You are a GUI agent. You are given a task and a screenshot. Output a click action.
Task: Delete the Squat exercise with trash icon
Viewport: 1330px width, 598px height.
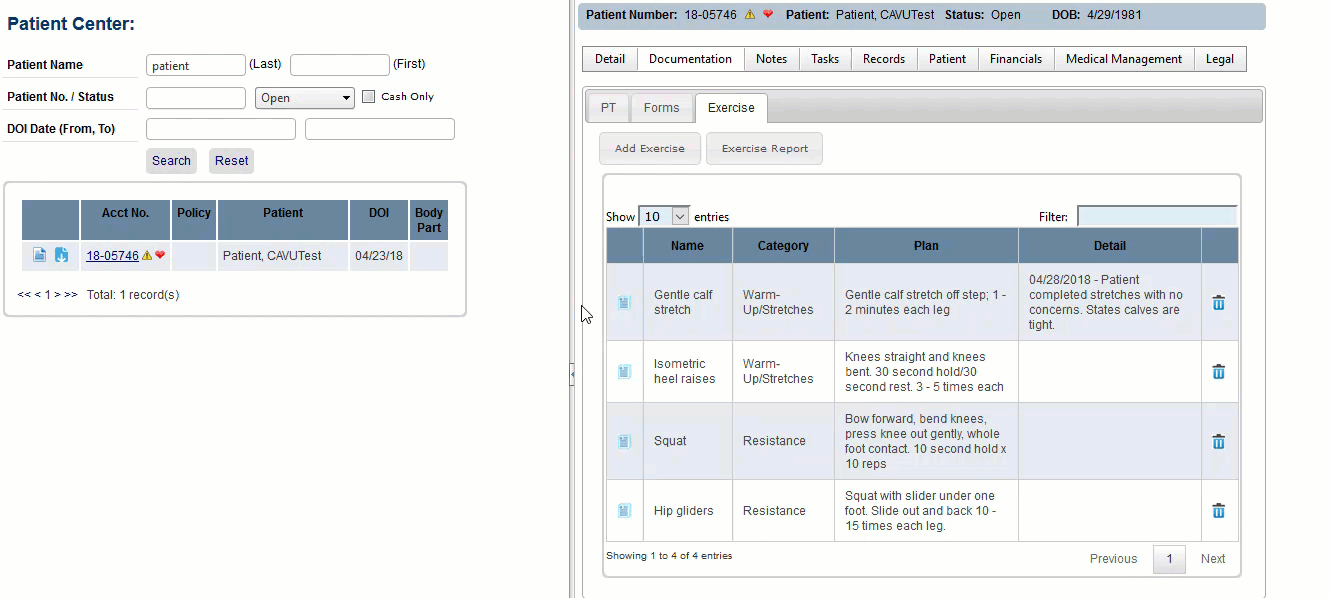click(x=1219, y=441)
